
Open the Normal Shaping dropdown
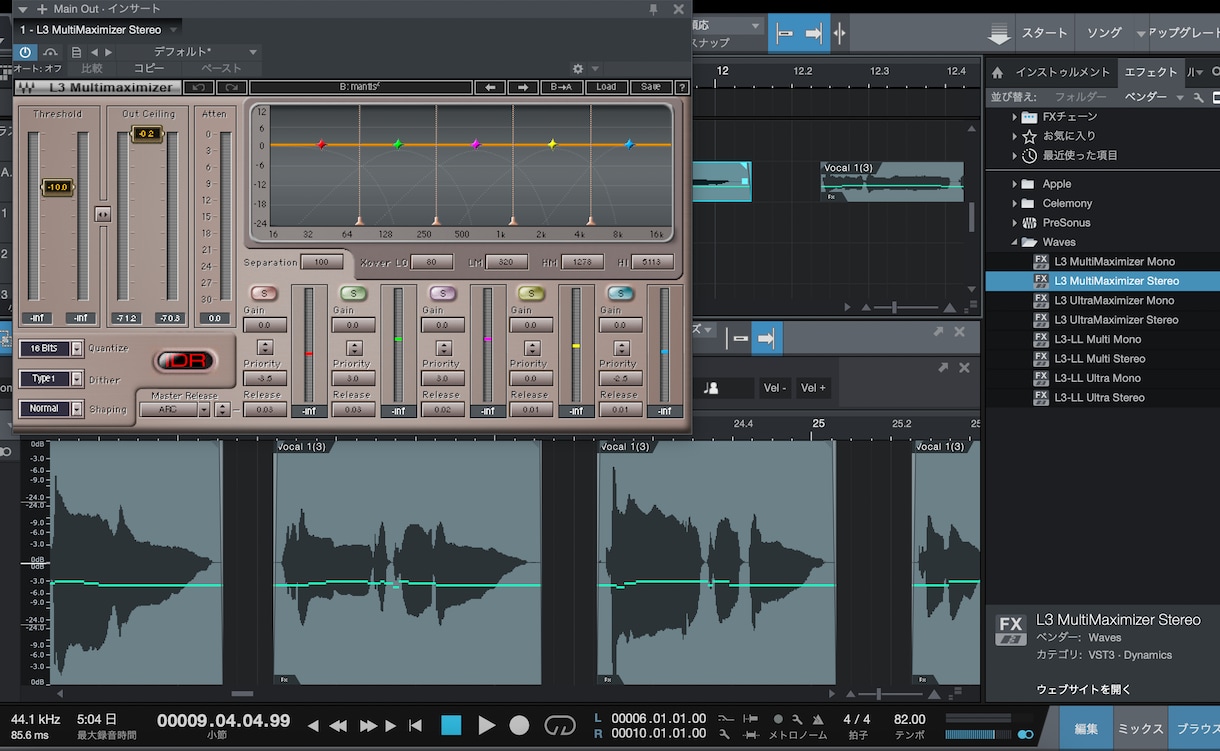click(x=50, y=408)
